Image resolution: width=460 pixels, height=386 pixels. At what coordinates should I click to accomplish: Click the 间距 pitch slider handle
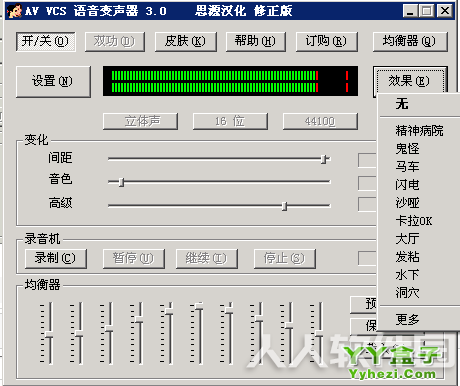[324, 159]
